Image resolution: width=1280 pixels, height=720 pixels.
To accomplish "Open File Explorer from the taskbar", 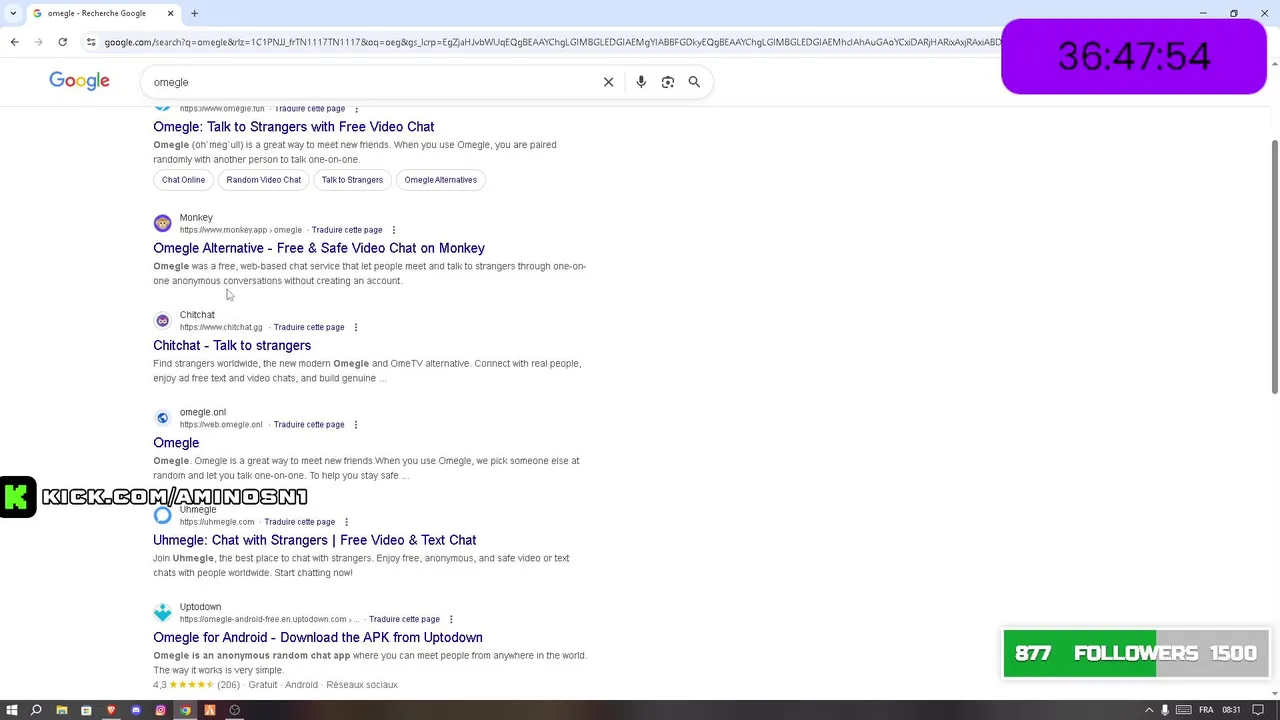I will click(x=61, y=710).
